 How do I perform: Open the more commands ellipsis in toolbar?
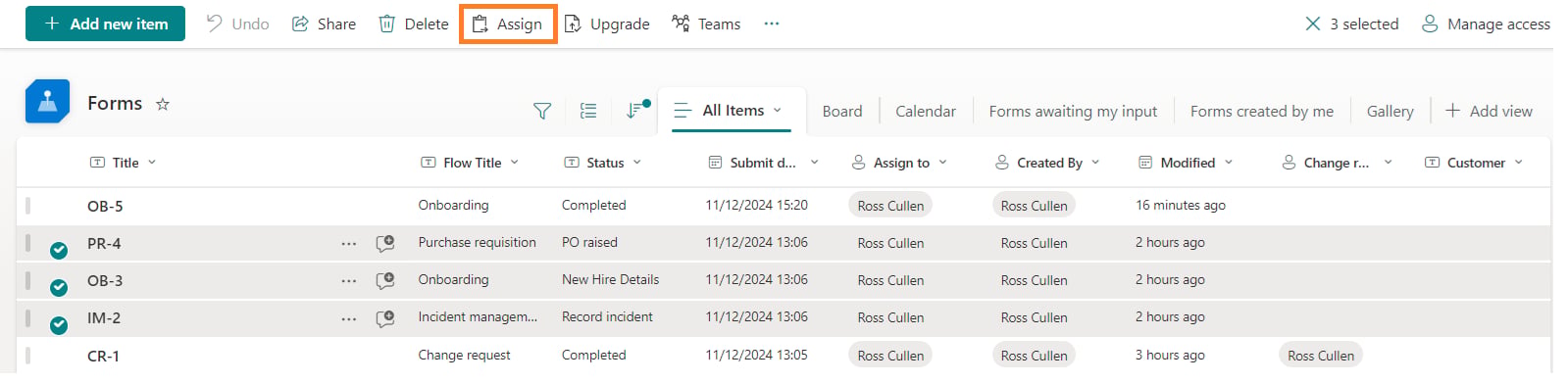click(772, 24)
